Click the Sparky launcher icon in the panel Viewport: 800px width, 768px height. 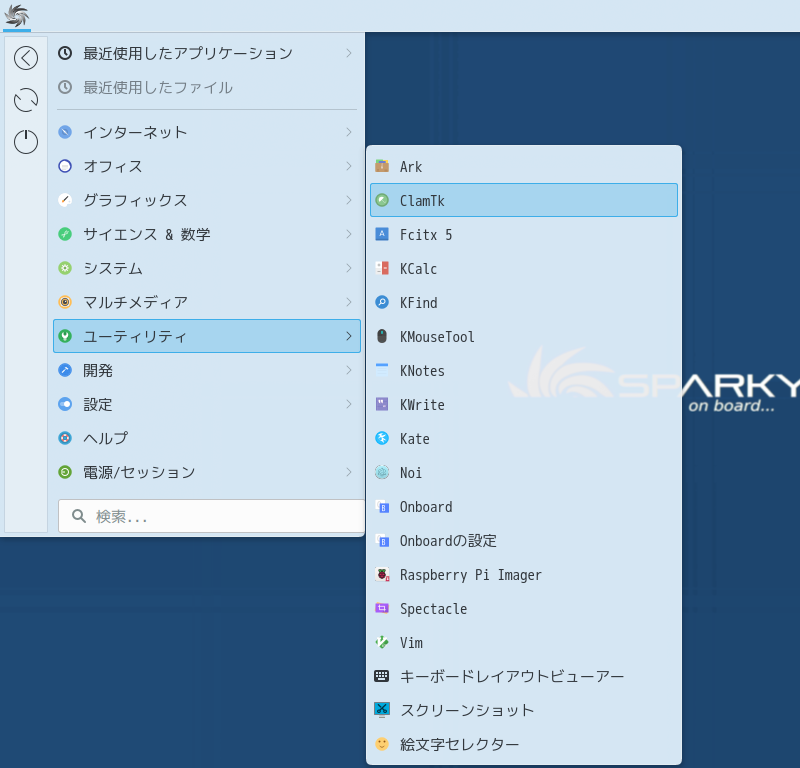(17, 15)
